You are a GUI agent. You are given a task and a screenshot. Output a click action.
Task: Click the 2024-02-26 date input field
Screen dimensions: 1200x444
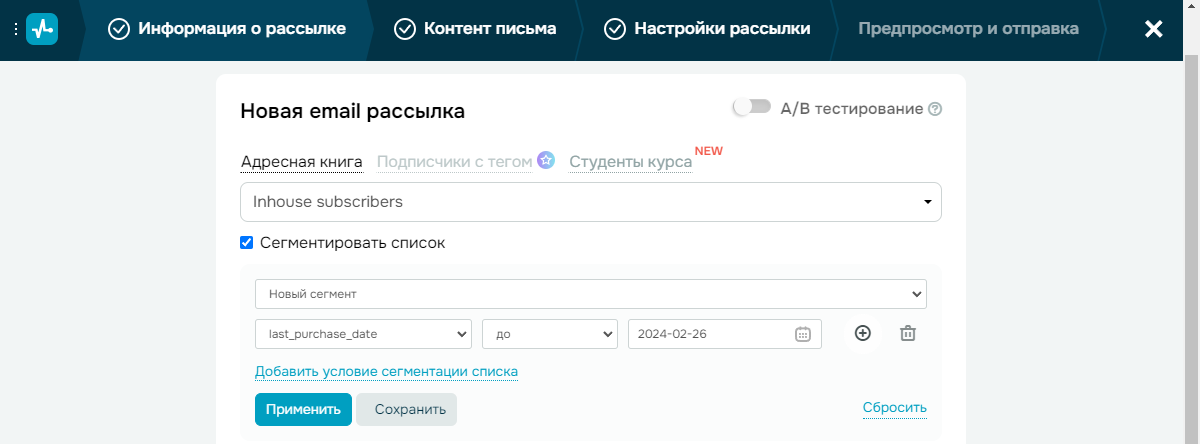pos(725,334)
